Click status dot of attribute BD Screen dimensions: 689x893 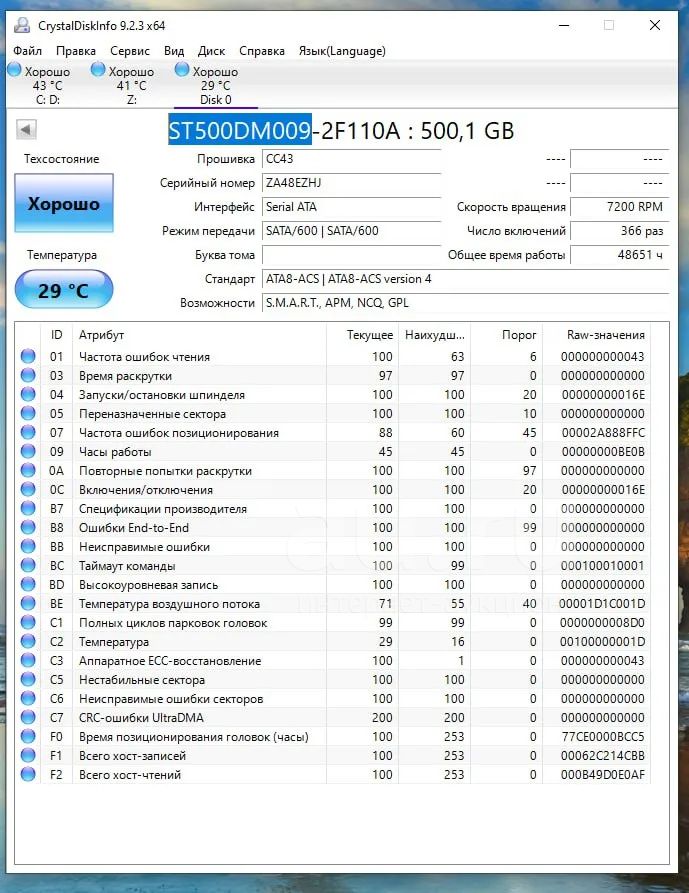[28, 584]
